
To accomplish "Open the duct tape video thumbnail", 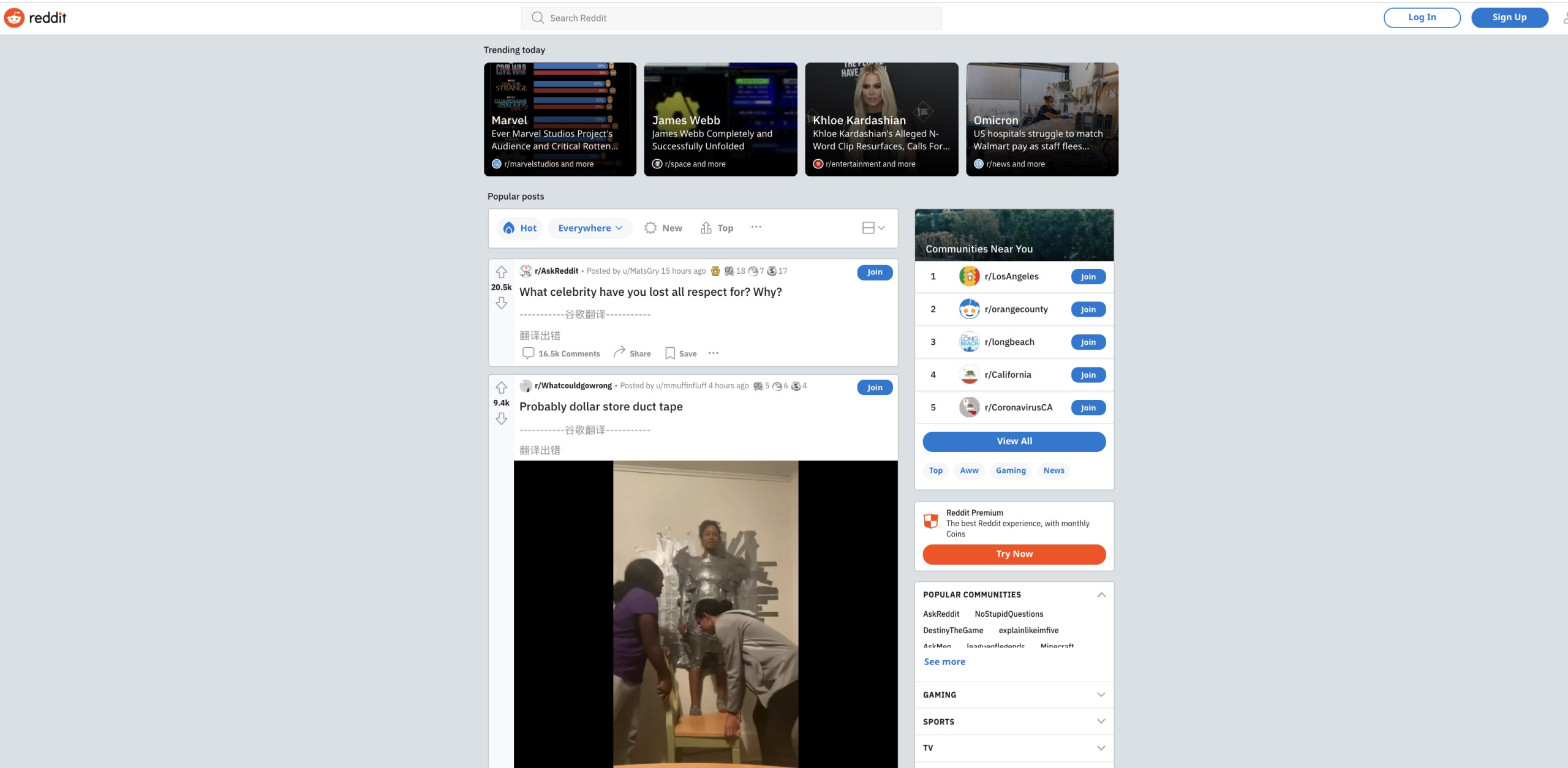I will 706,614.
